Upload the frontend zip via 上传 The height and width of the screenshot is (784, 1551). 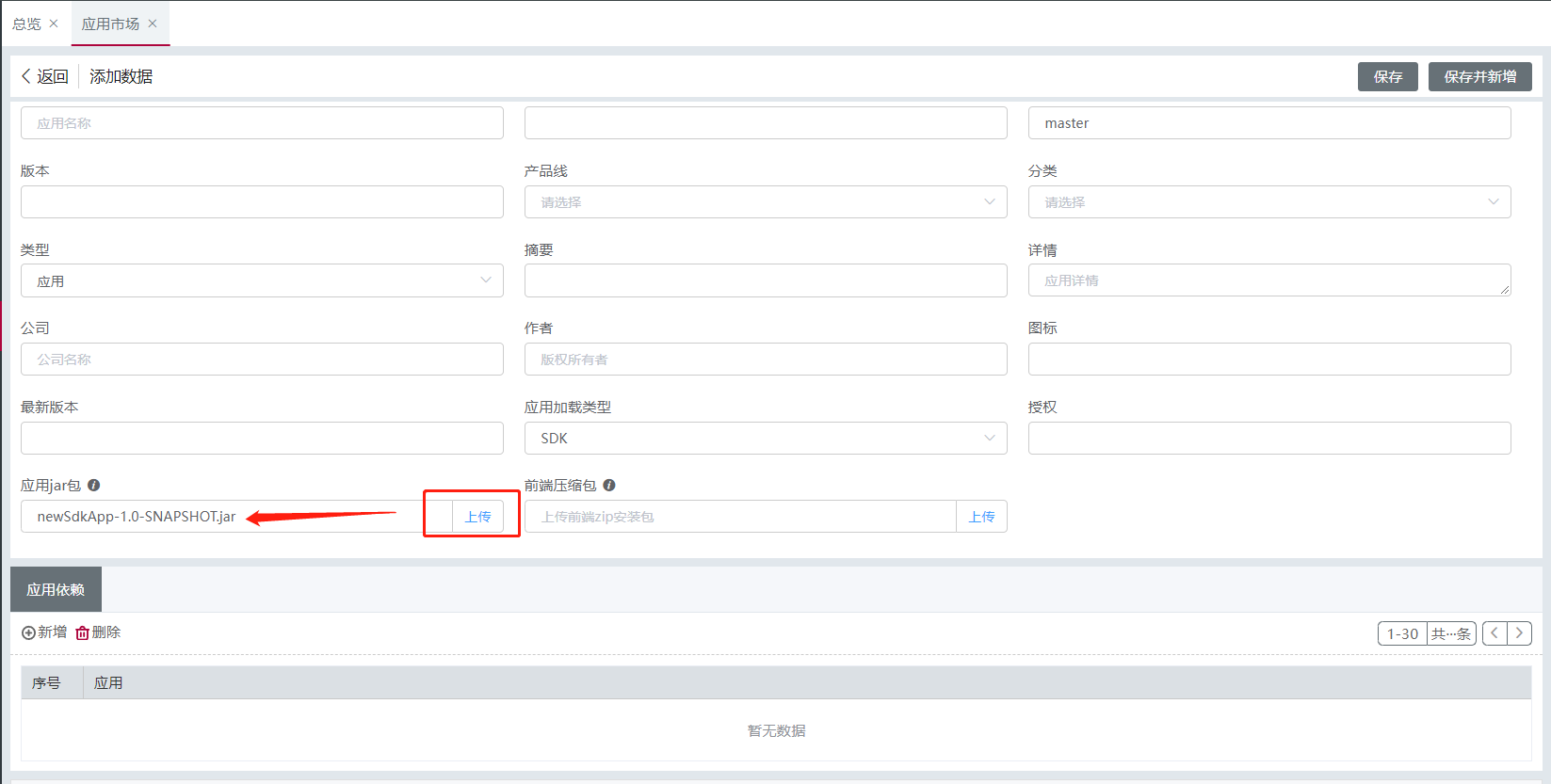point(981,517)
